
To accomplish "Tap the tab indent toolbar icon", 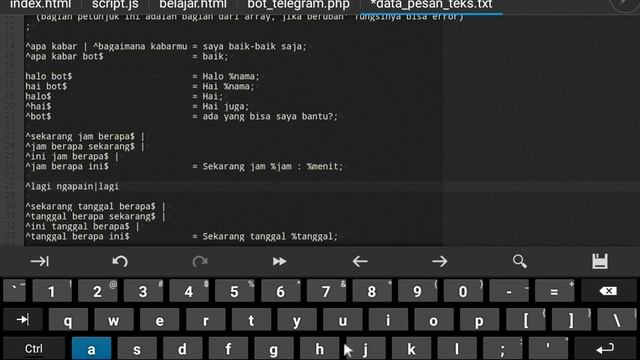I will [40, 261].
